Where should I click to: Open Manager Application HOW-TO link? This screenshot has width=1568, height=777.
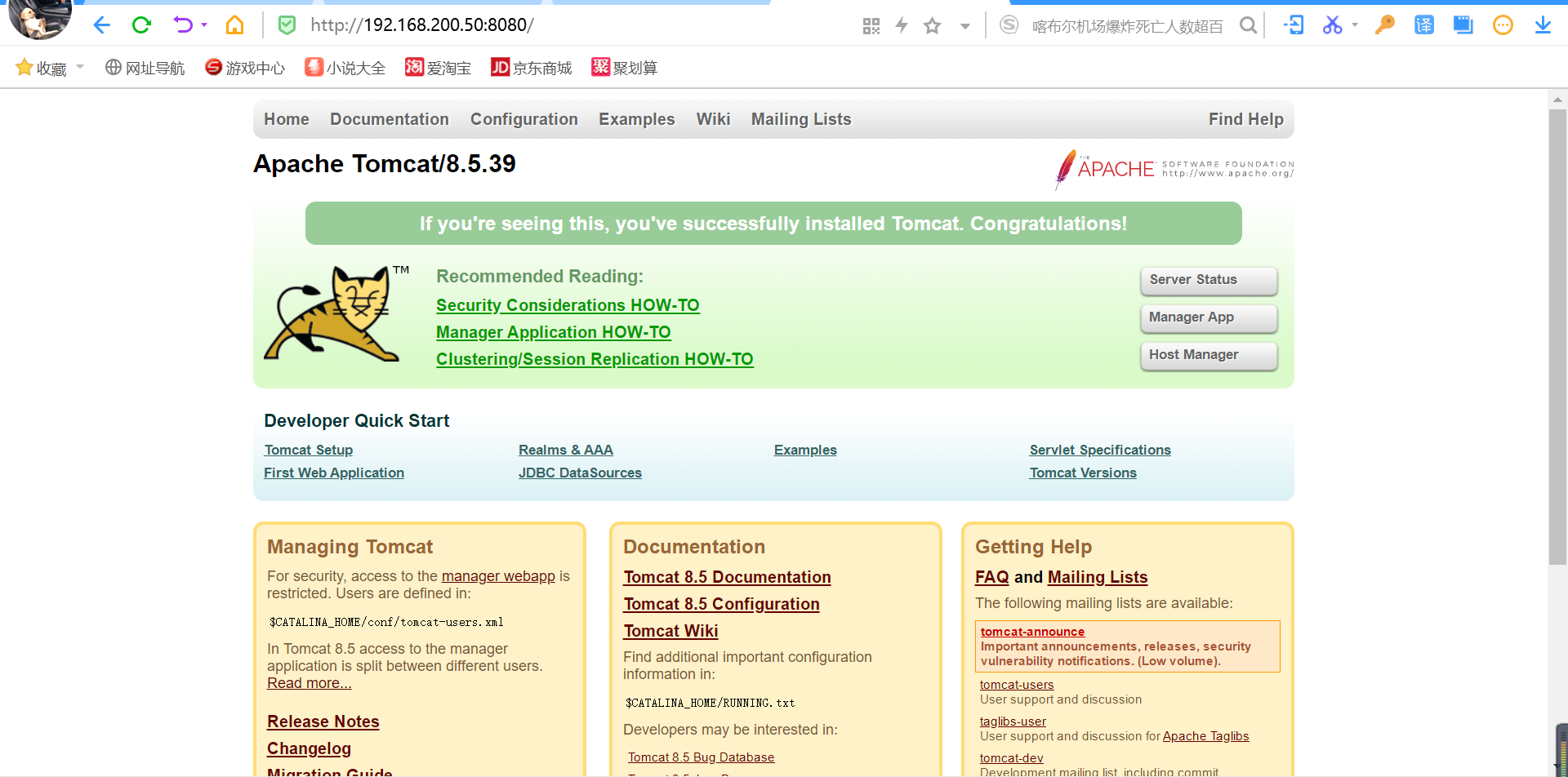tap(554, 332)
